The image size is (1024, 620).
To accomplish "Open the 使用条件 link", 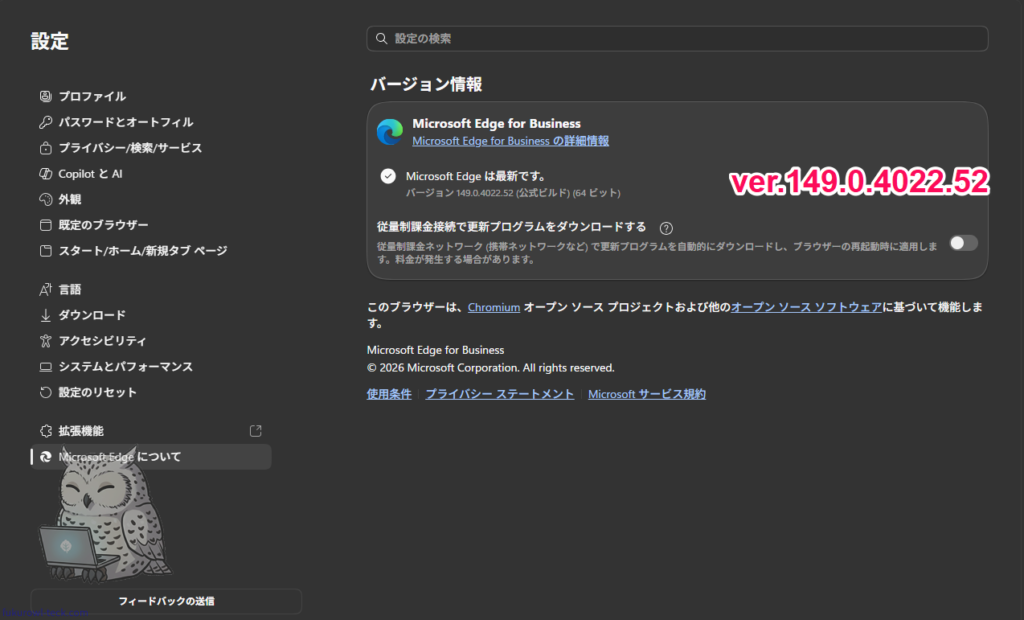I will (x=389, y=395).
